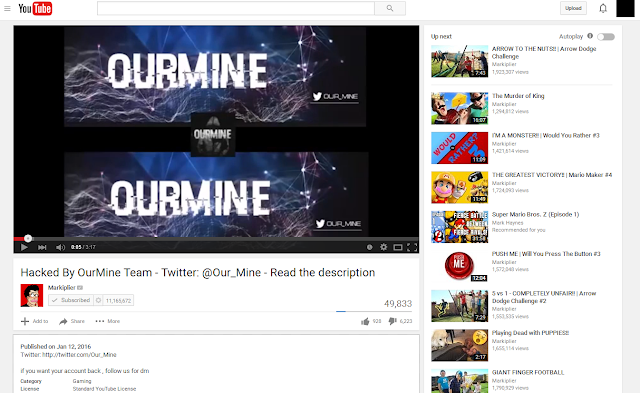
Task: Expand the More options menu
Action: click(107, 321)
